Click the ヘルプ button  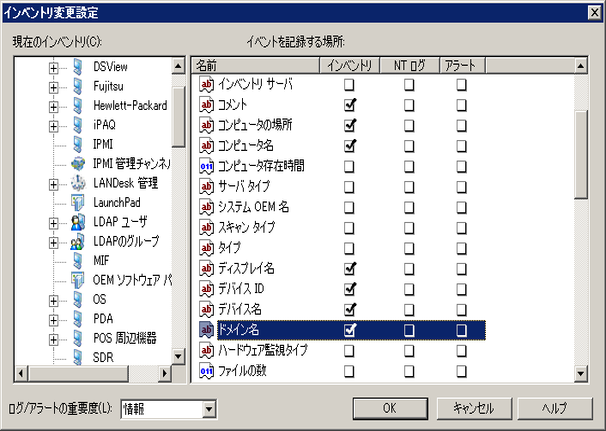(555, 408)
